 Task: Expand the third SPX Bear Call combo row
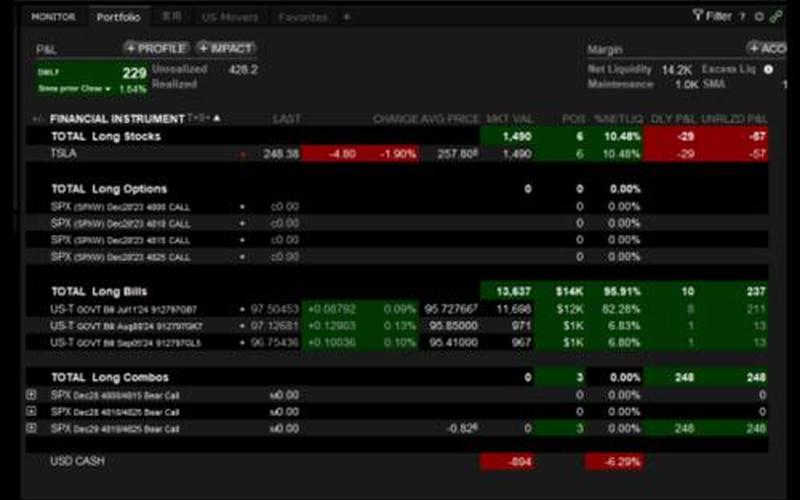31,428
